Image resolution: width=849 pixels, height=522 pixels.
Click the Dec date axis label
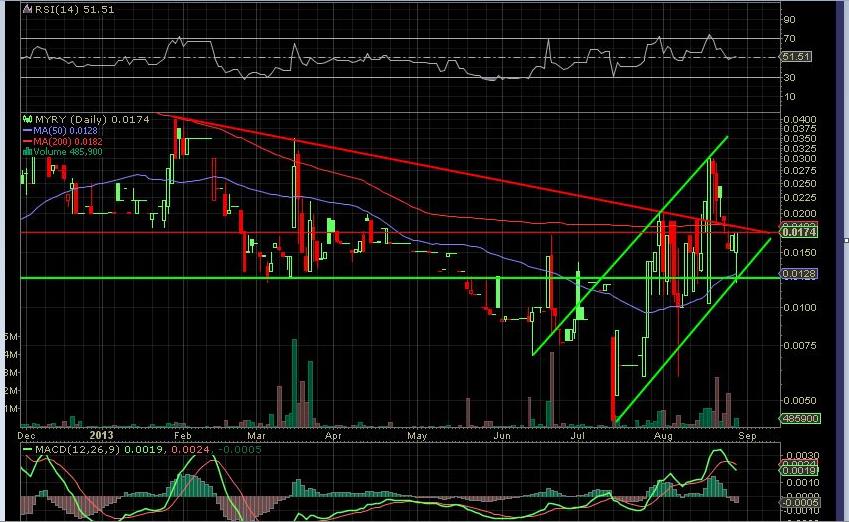[x=27, y=436]
